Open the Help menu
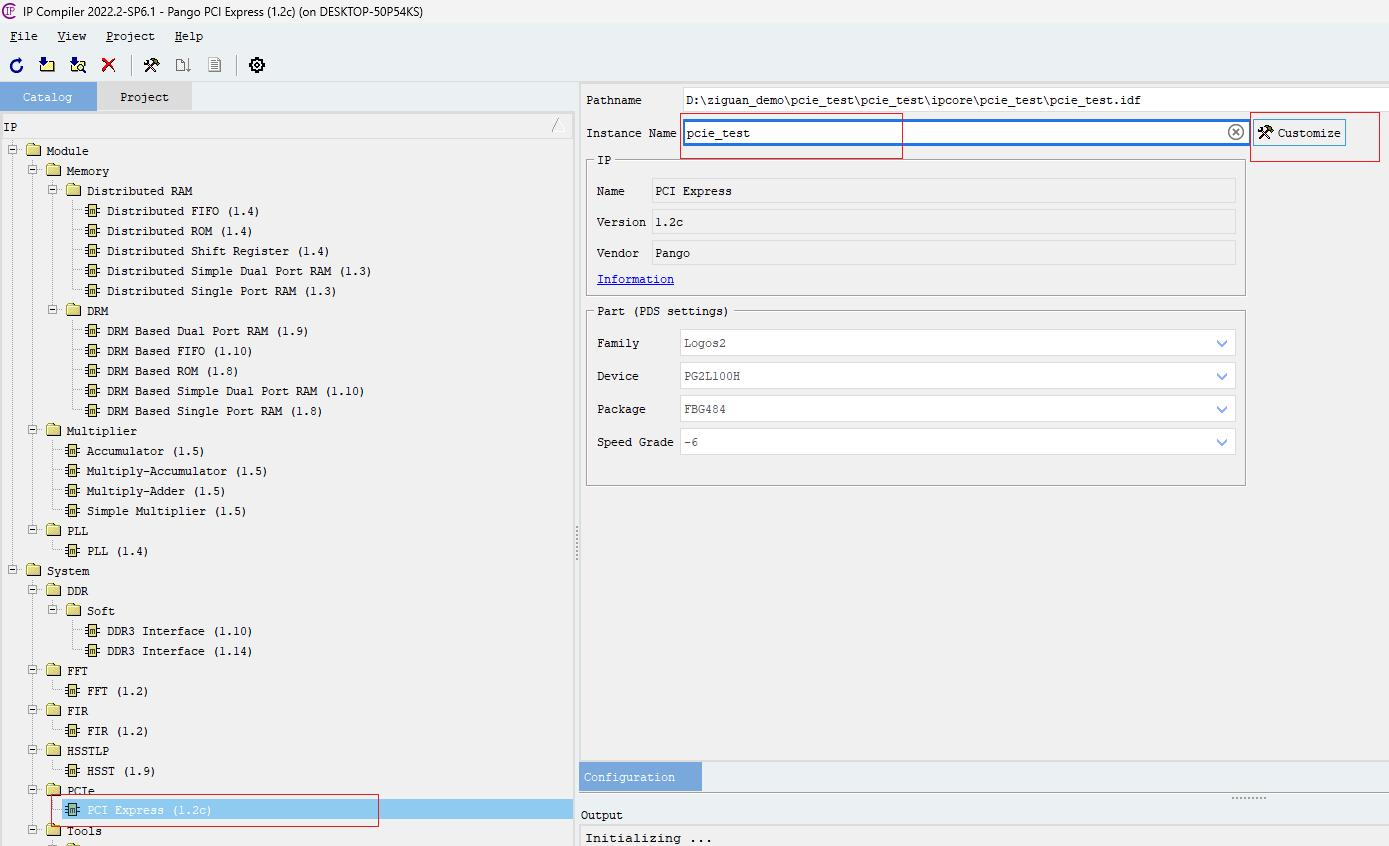Image resolution: width=1389 pixels, height=846 pixels. 188,36
